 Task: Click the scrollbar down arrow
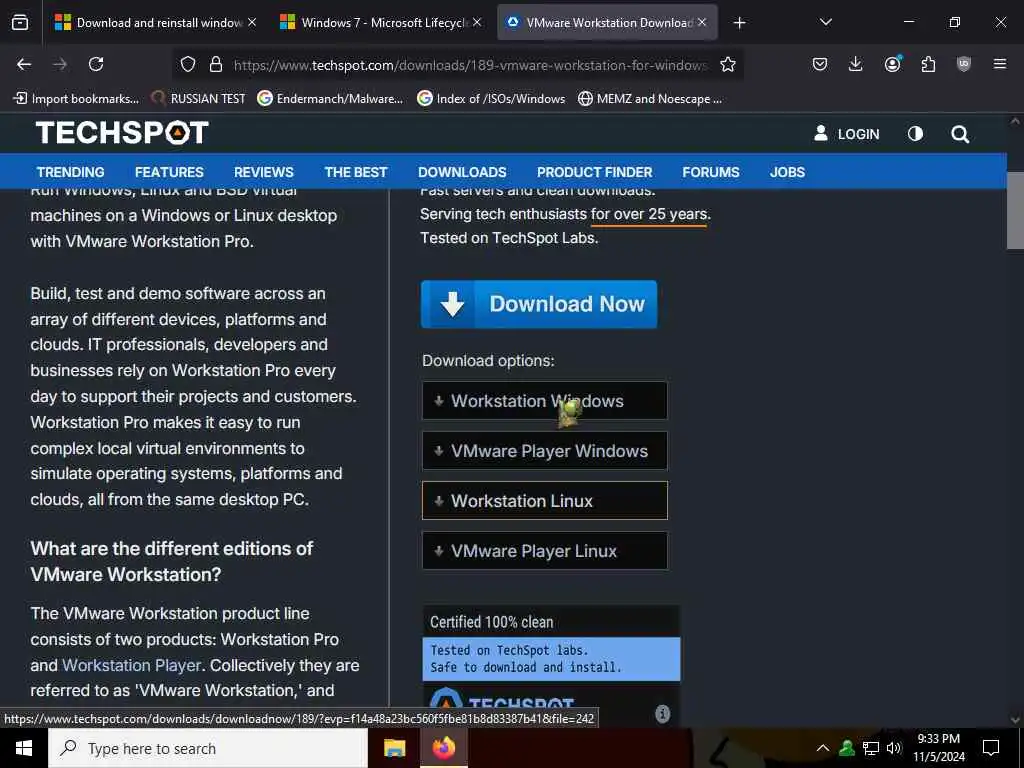tap(1015, 719)
